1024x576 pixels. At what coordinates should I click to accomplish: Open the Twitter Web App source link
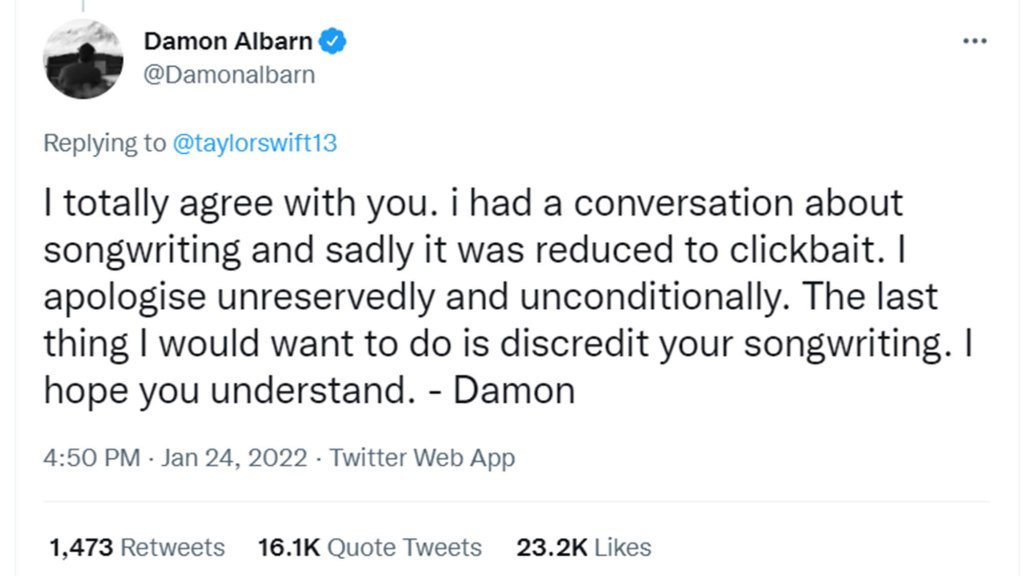[422, 459]
